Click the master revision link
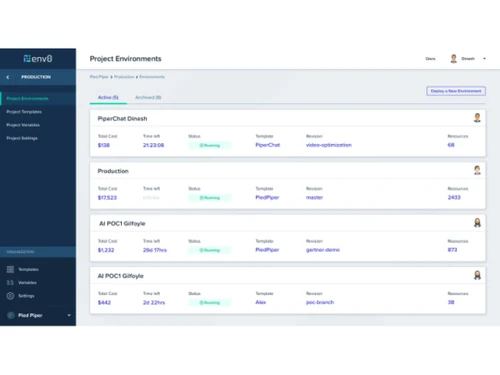Viewport: 500px width, 375px height. pyautogui.click(x=314, y=197)
